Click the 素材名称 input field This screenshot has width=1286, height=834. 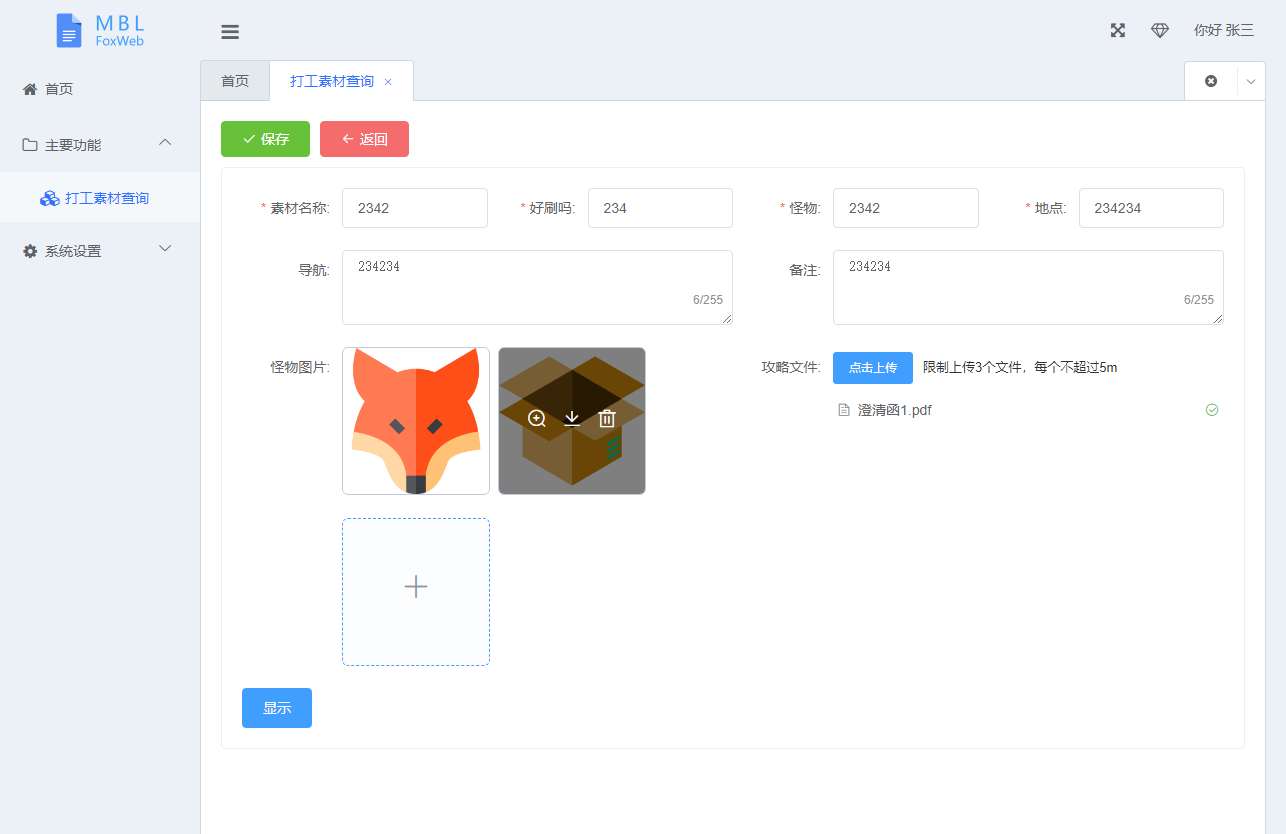[x=414, y=208]
